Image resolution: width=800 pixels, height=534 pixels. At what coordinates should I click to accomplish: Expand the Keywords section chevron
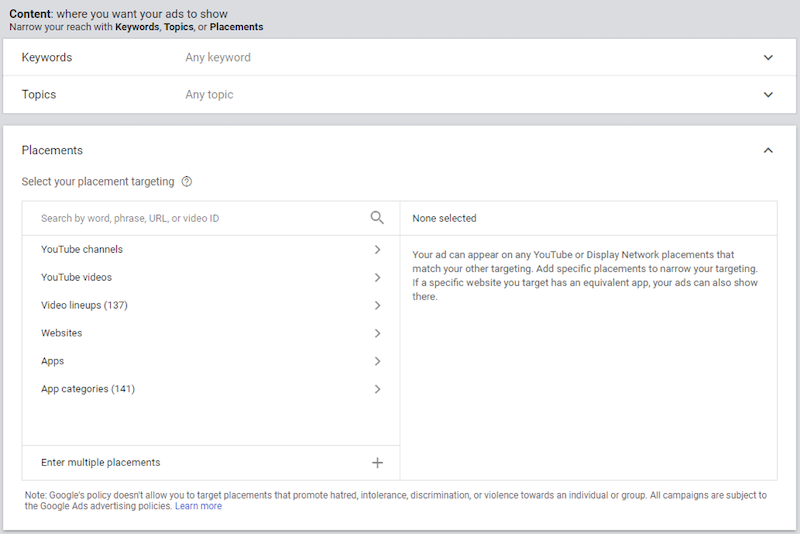coord(768,58)
